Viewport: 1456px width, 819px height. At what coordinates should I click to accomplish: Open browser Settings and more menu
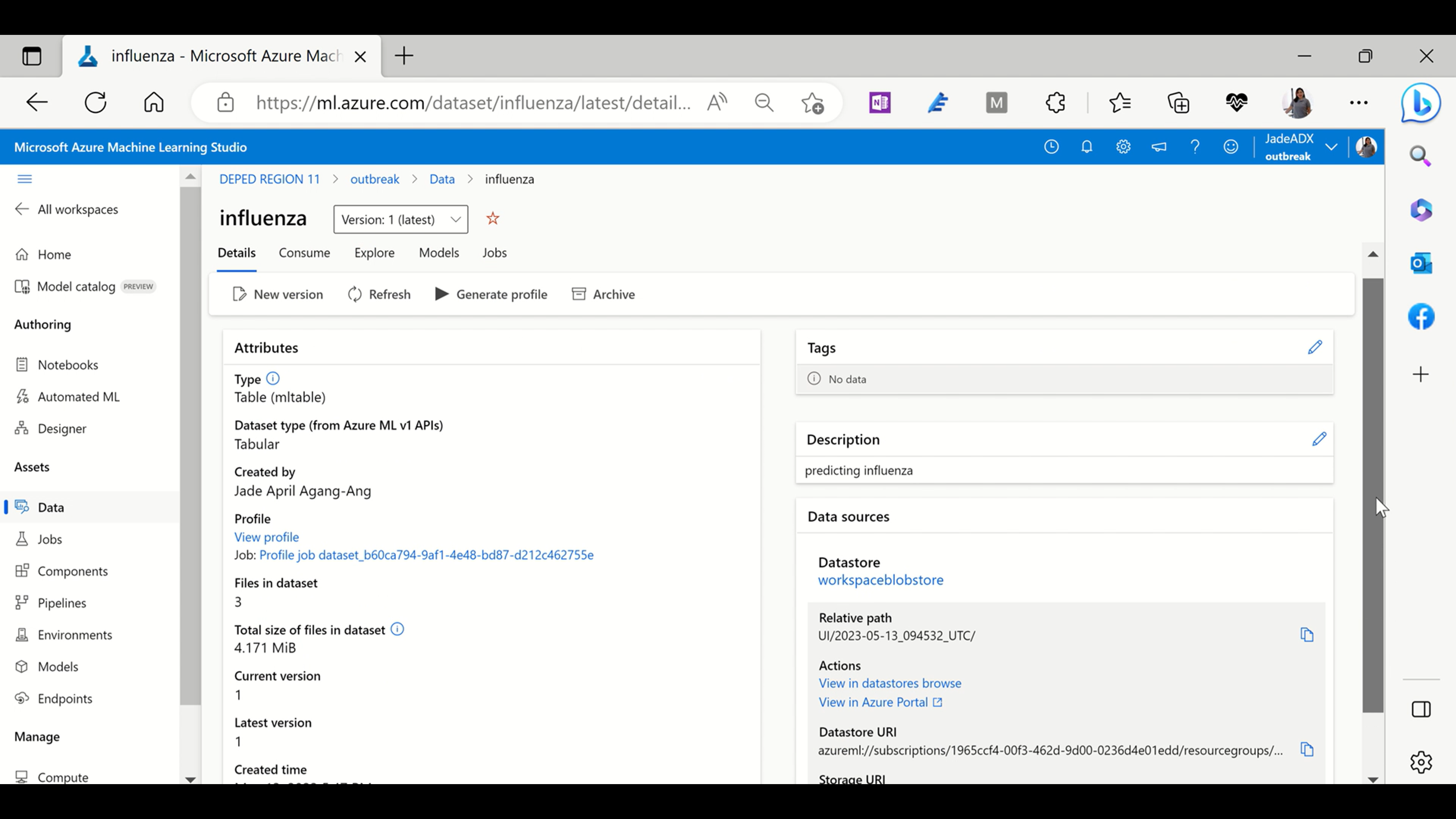point(1358,103)
